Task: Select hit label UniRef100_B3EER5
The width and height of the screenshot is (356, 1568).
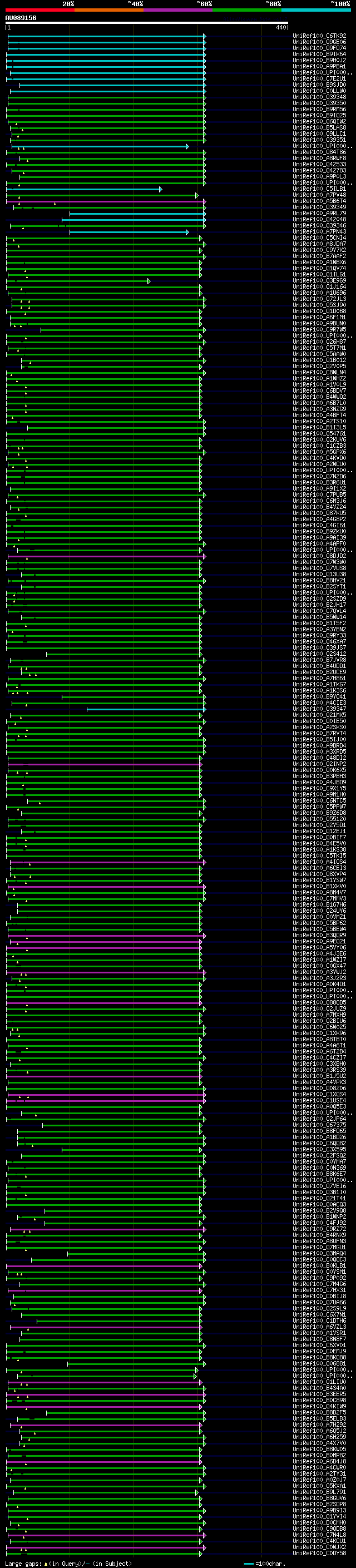Action: 319,1394
